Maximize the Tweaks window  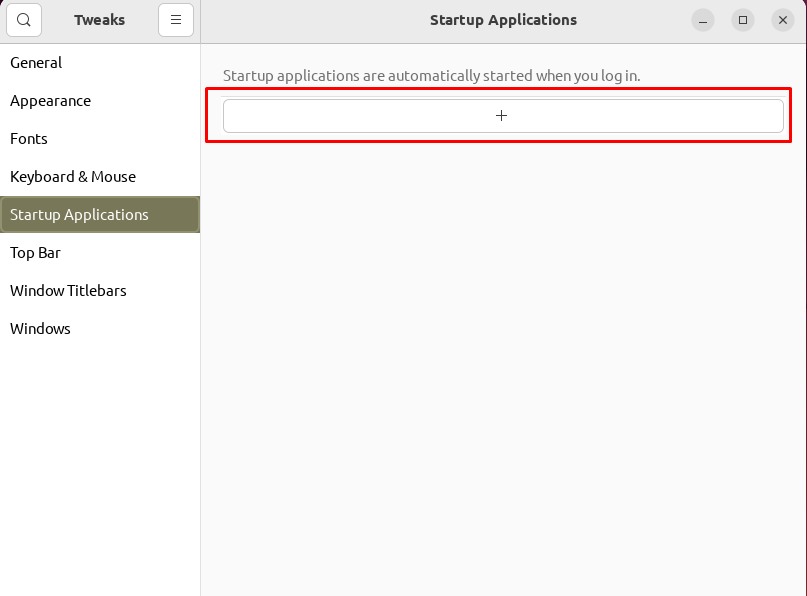[x=743, y=20]
